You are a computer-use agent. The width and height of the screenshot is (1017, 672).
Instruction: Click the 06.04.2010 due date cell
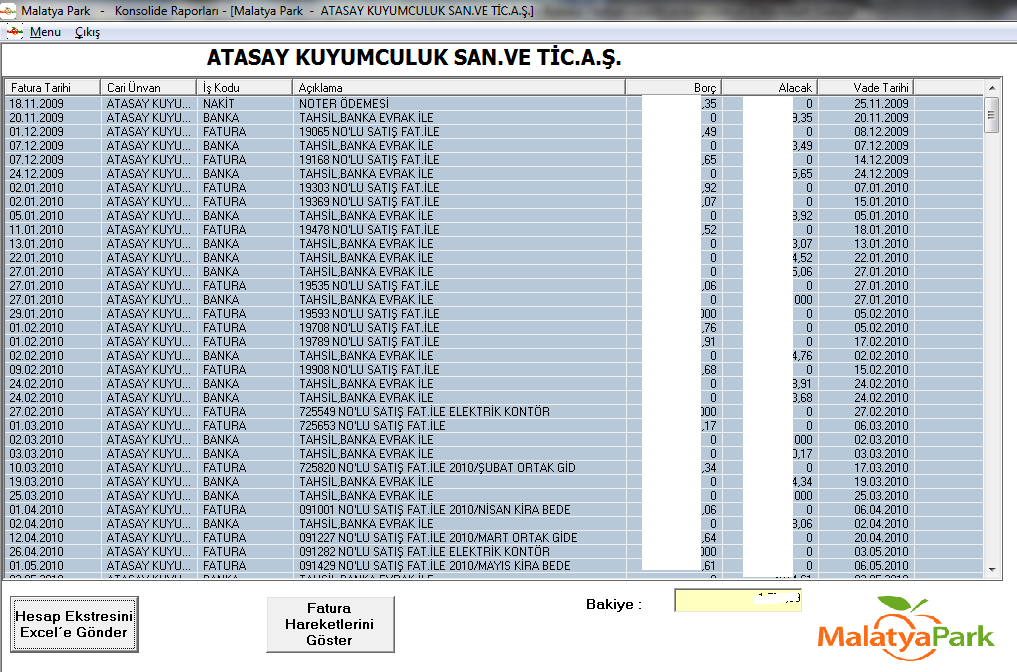point(865,510)
